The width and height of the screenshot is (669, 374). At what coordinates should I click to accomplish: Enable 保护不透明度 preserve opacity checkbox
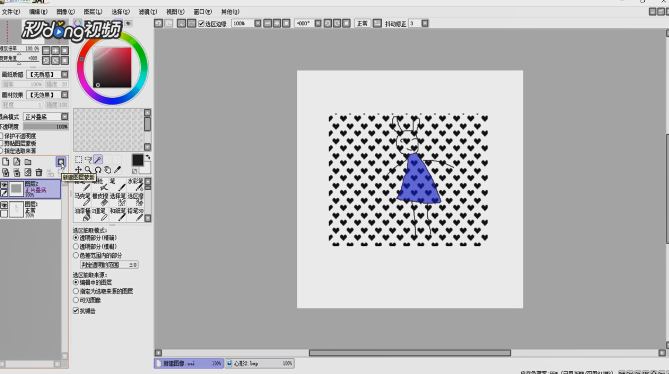coord(1,136)
